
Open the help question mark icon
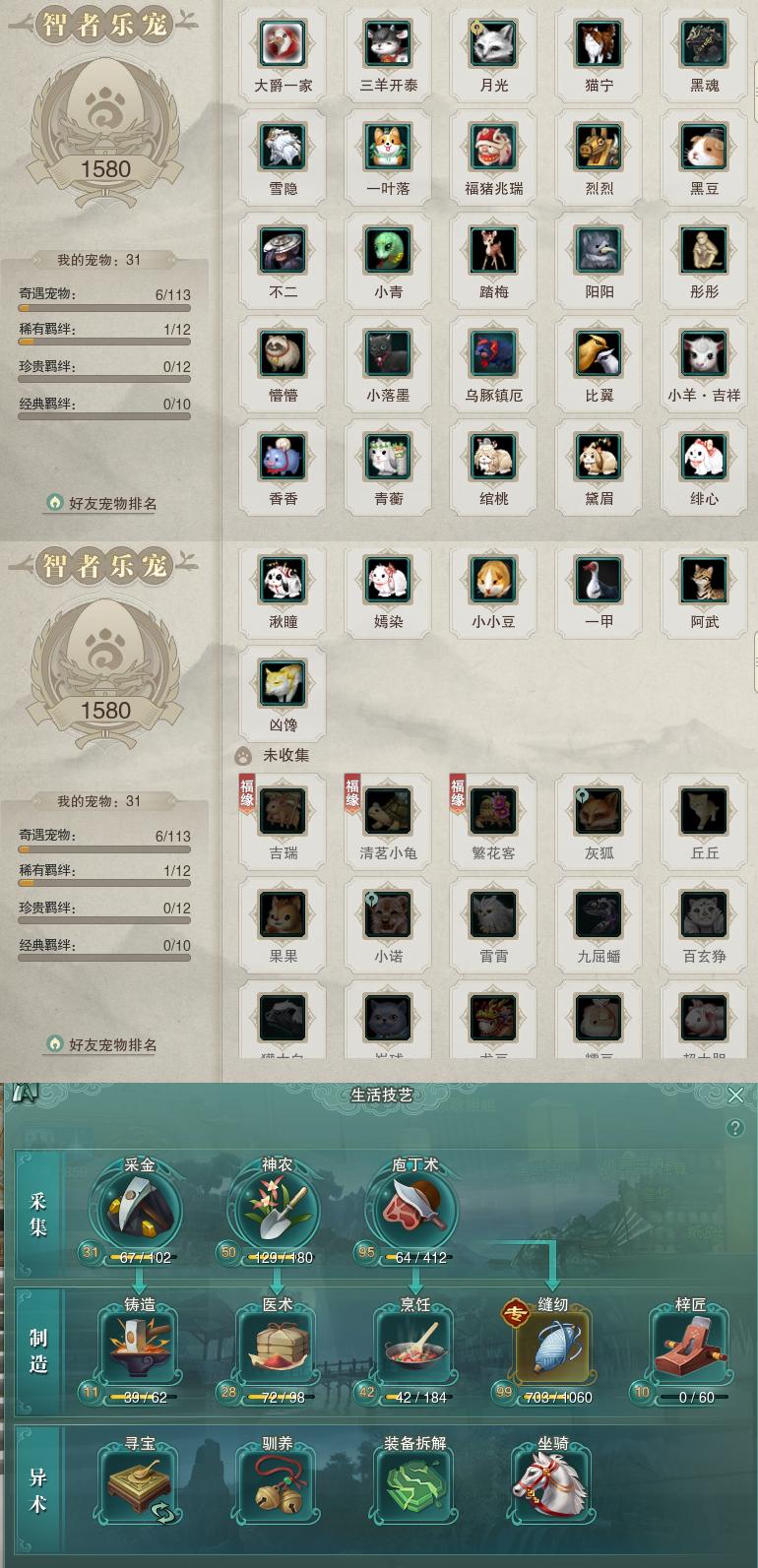click(x=735, y=1128)
